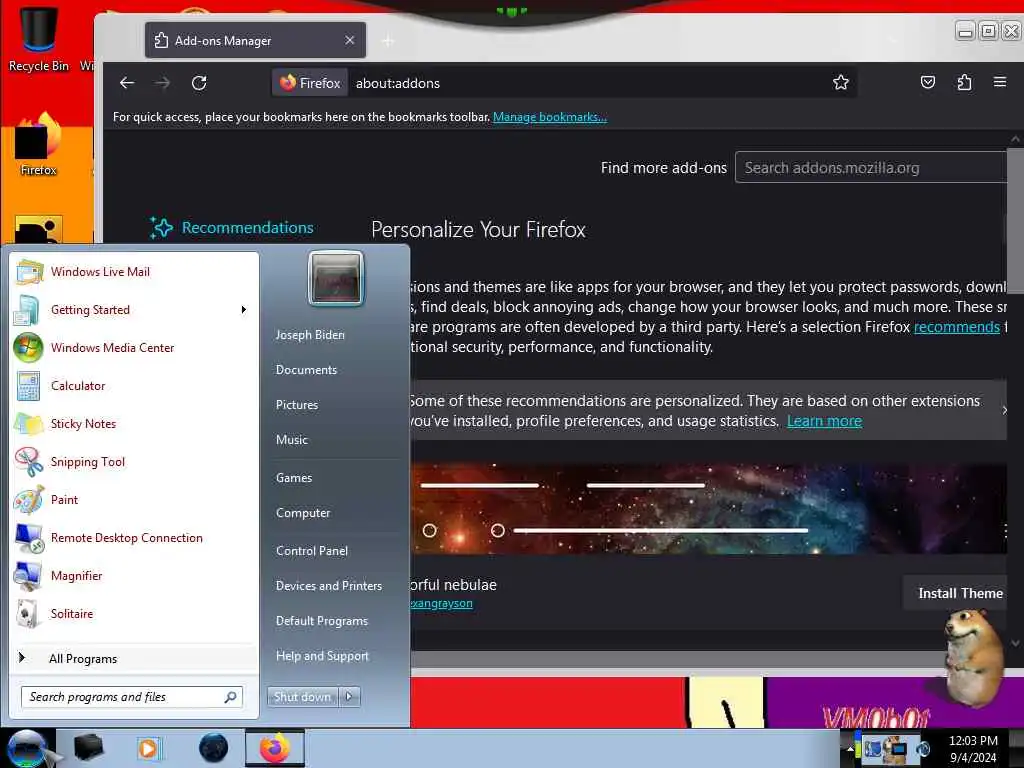Screen dimensions: 1024x768
Task: Click the user account picture in Start menu
Action: pos(336,279)
